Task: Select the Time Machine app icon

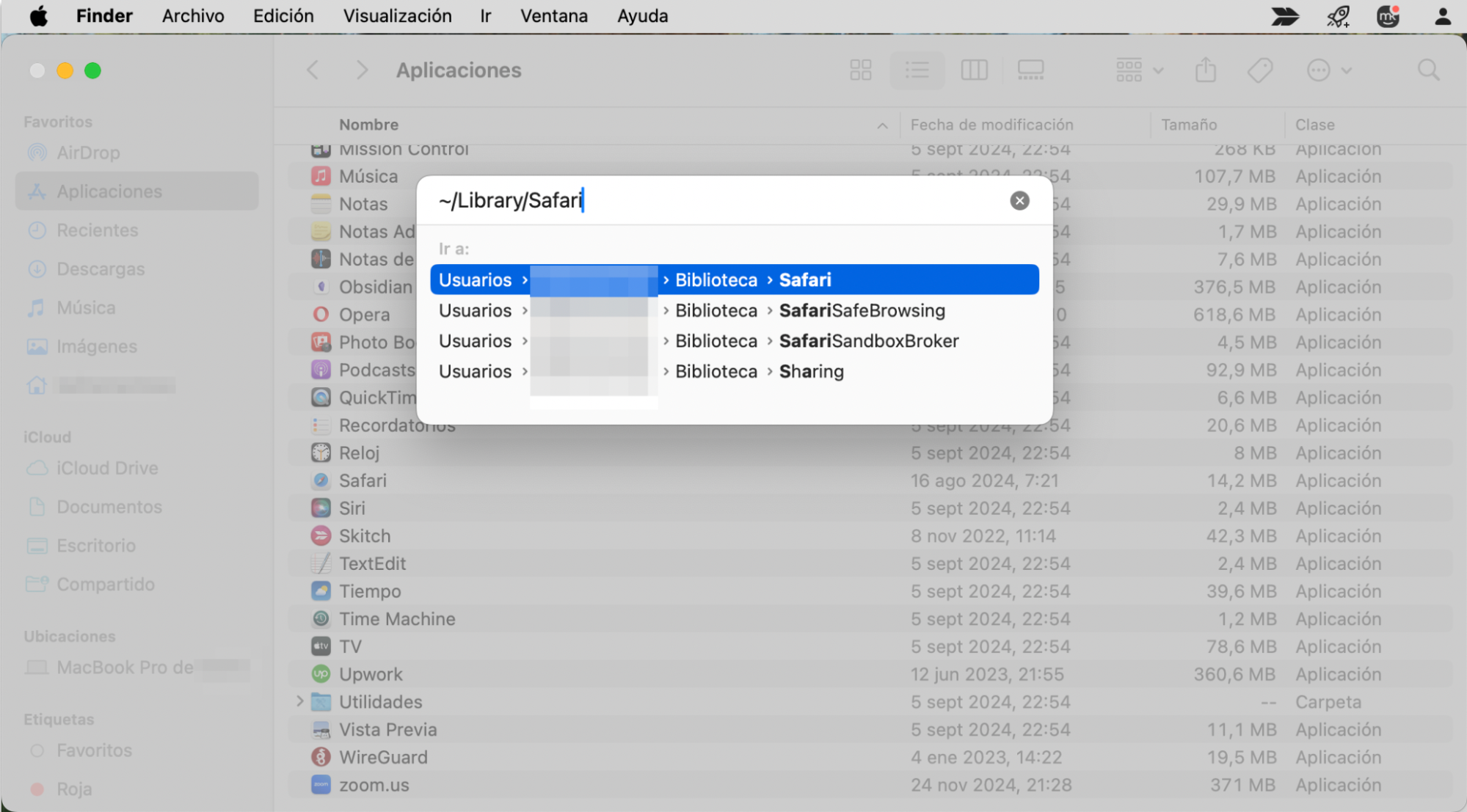Action: point(321,619)
